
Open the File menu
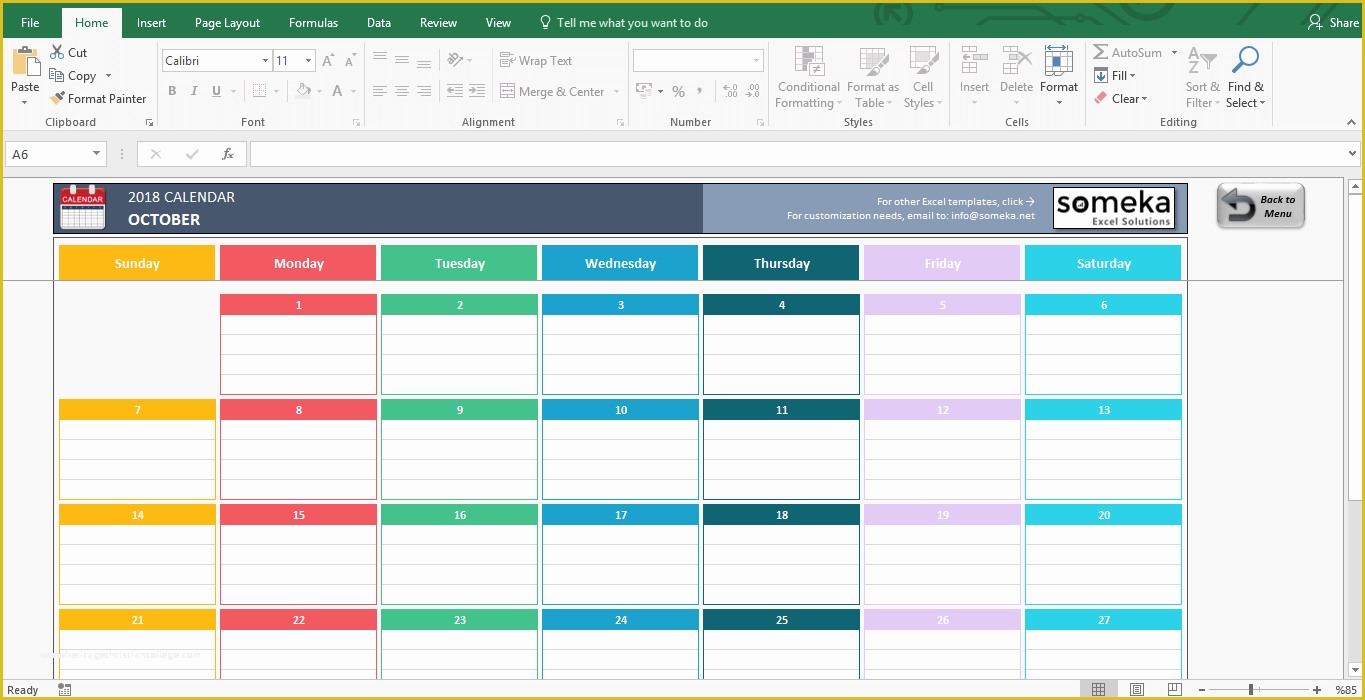coord(29,22)
